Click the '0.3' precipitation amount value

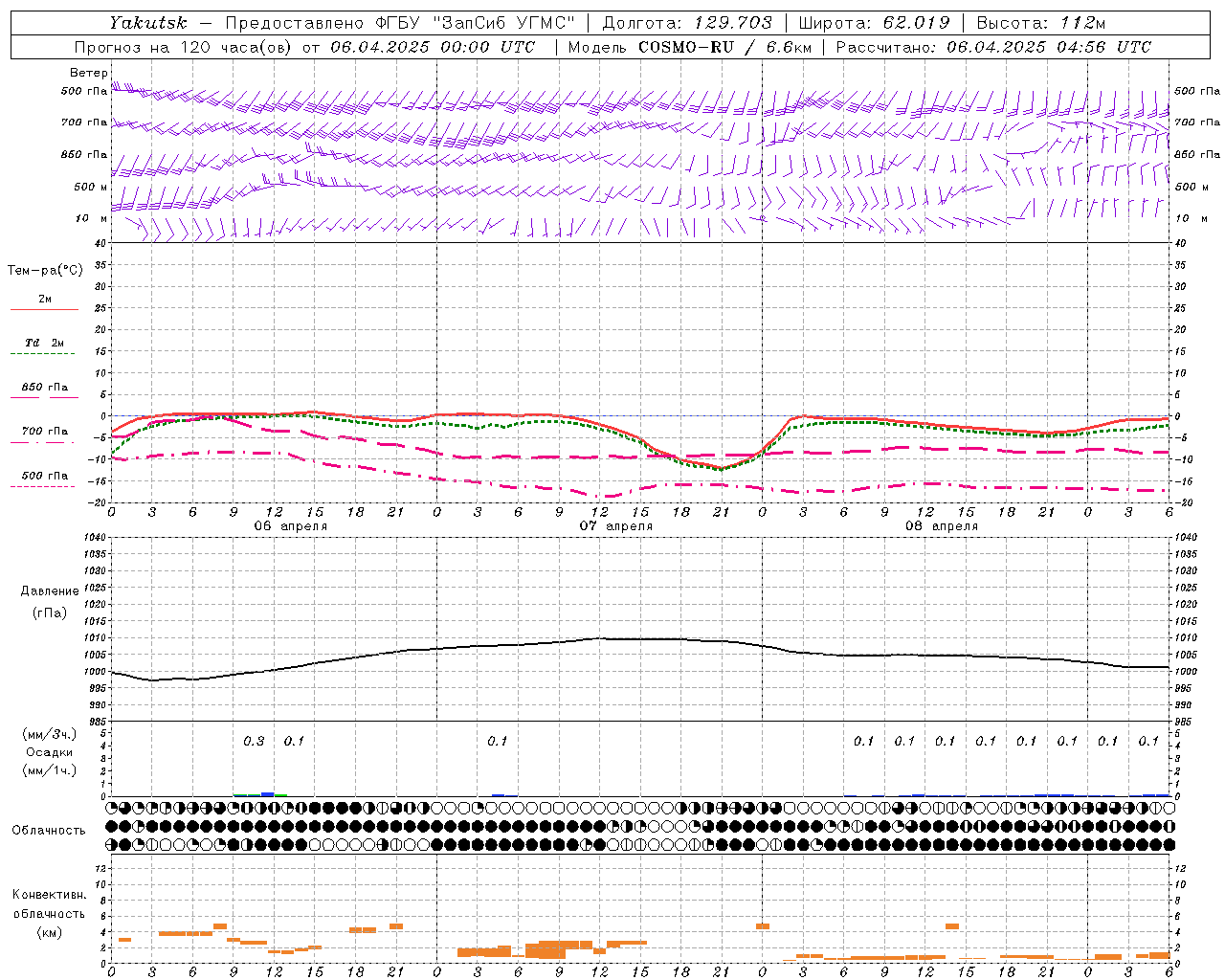point(254,742)
